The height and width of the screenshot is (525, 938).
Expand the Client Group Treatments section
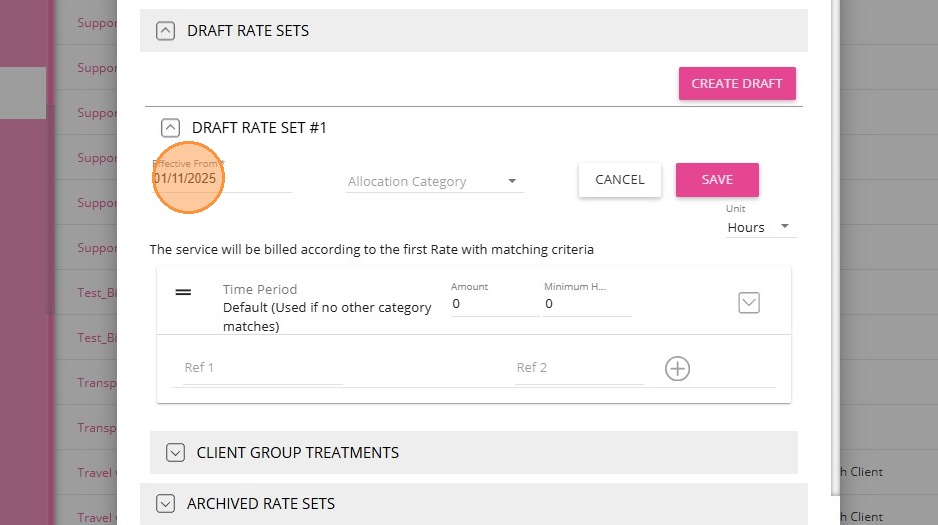coord(175,453)
